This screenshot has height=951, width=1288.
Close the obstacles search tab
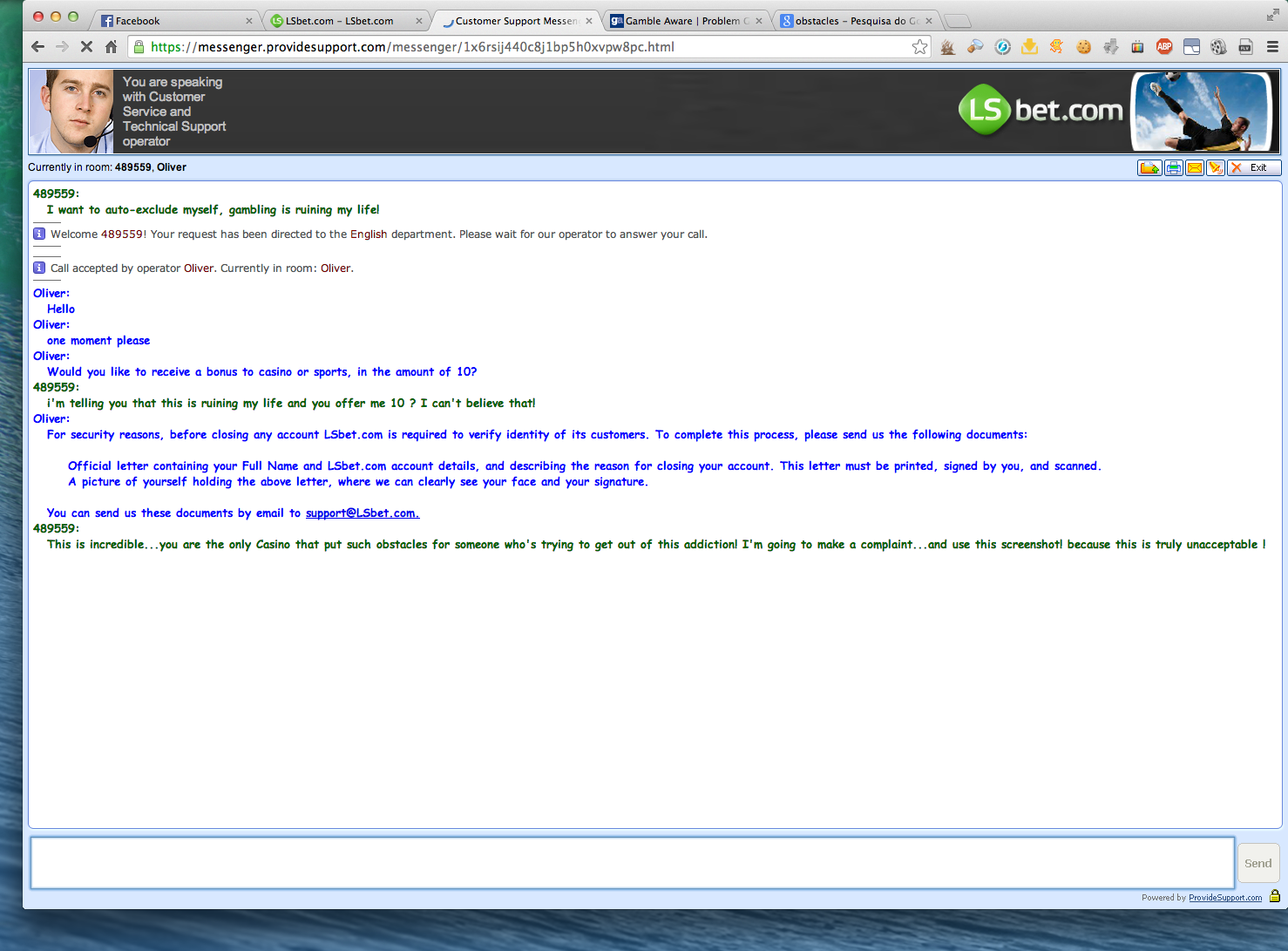929,21
